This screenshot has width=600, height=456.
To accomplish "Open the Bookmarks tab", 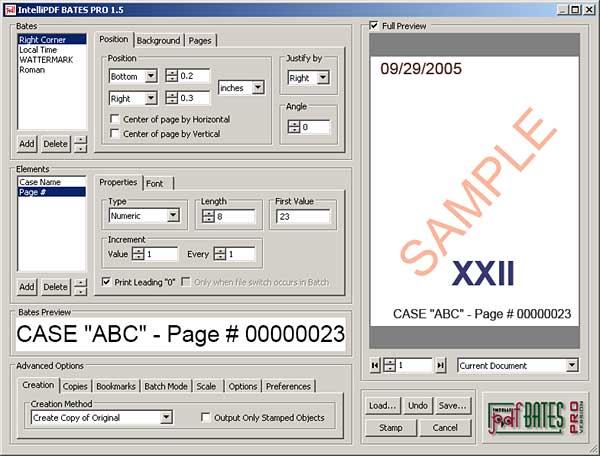I will (116, 386).
